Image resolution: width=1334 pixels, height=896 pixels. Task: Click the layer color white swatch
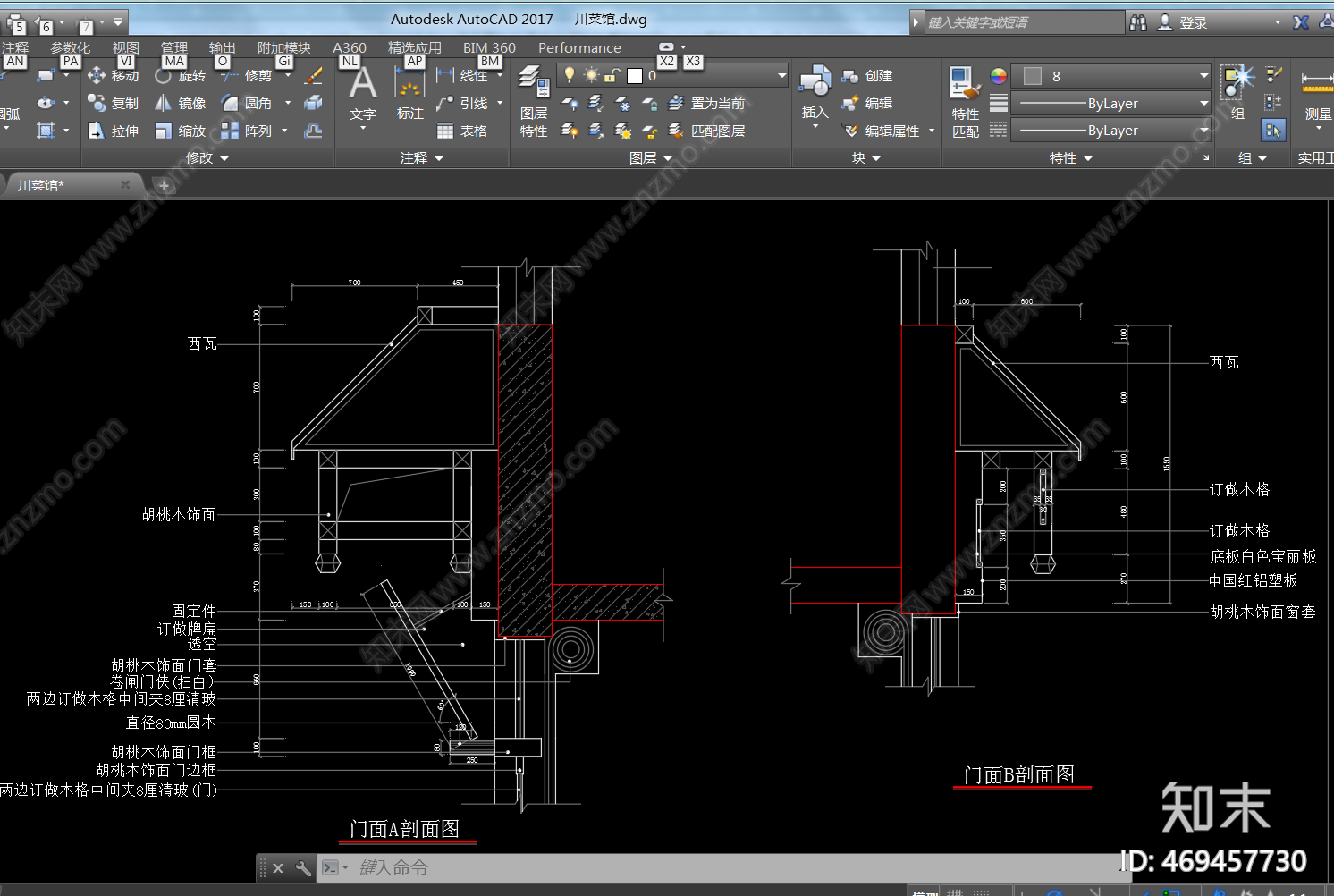pyautogui.click(x=635, y=76)
